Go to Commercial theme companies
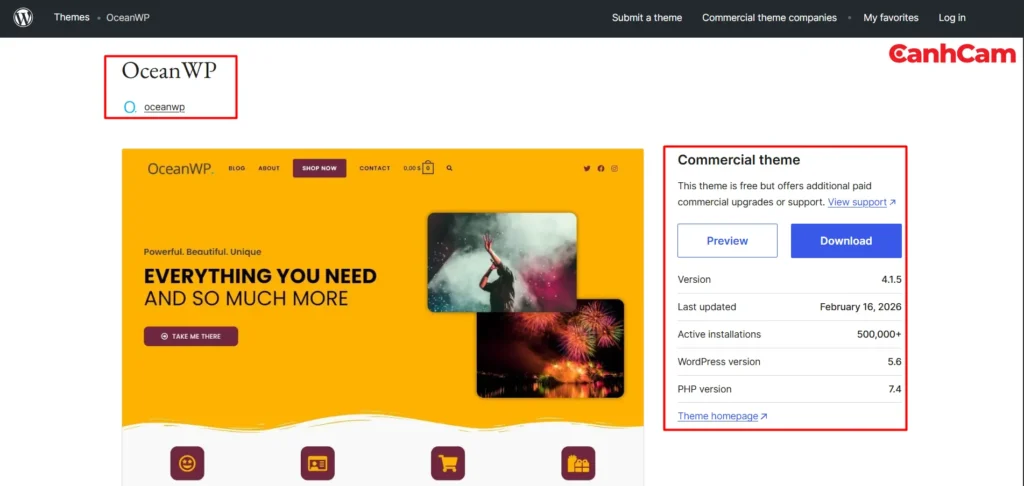The image size is (1024, 486). pos(769,18)
